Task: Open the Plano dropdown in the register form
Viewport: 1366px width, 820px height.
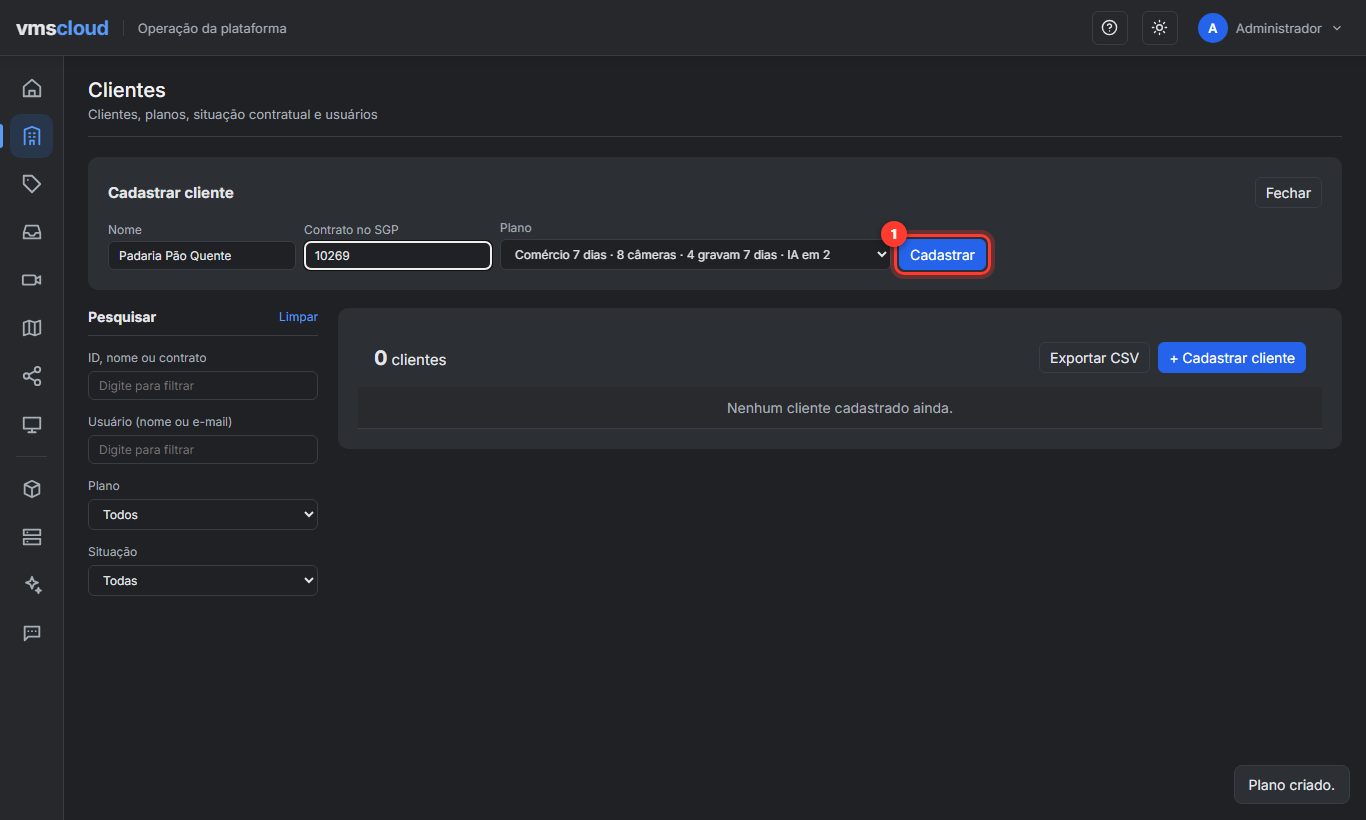Action: tap(695, 255)
